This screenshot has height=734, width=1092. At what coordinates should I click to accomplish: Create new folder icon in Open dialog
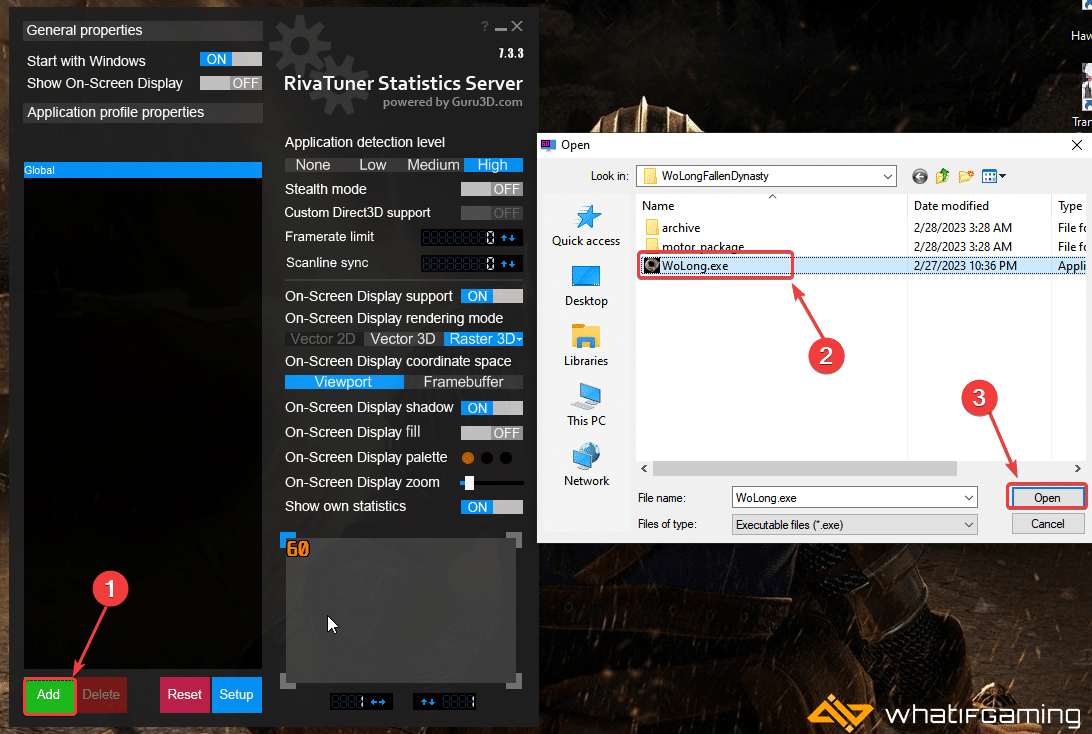965,176
